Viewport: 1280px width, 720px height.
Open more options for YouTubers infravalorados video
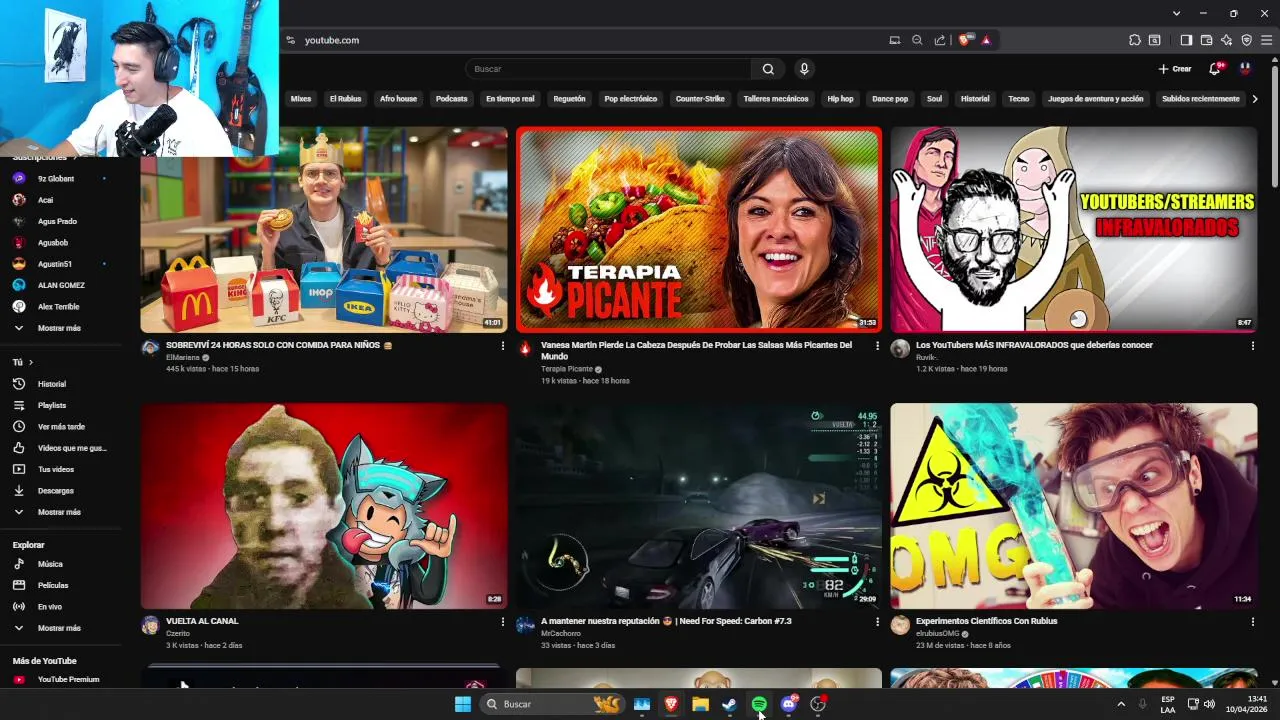tap(1252, 345)
